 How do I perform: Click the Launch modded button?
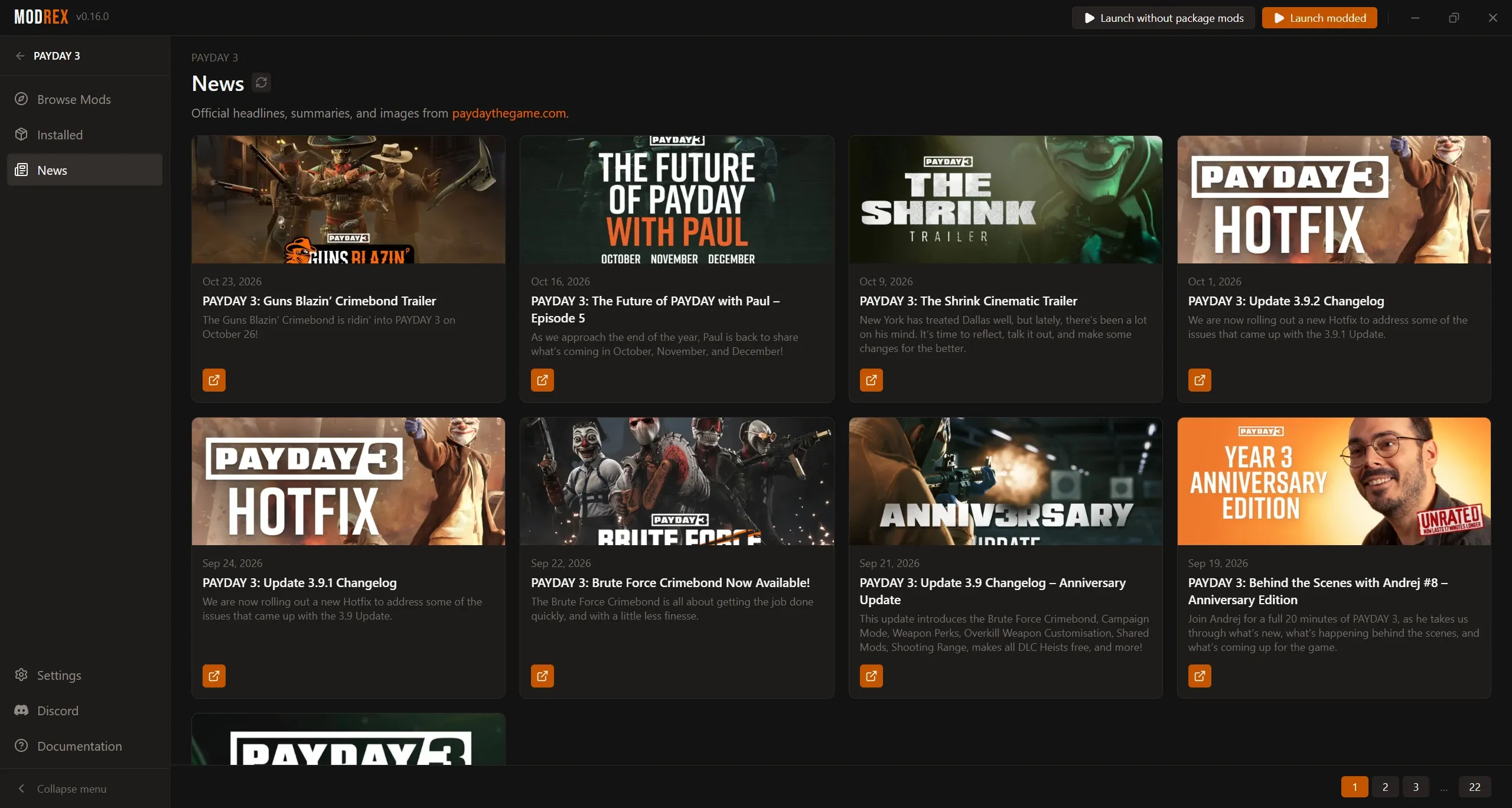point(1319,18)
